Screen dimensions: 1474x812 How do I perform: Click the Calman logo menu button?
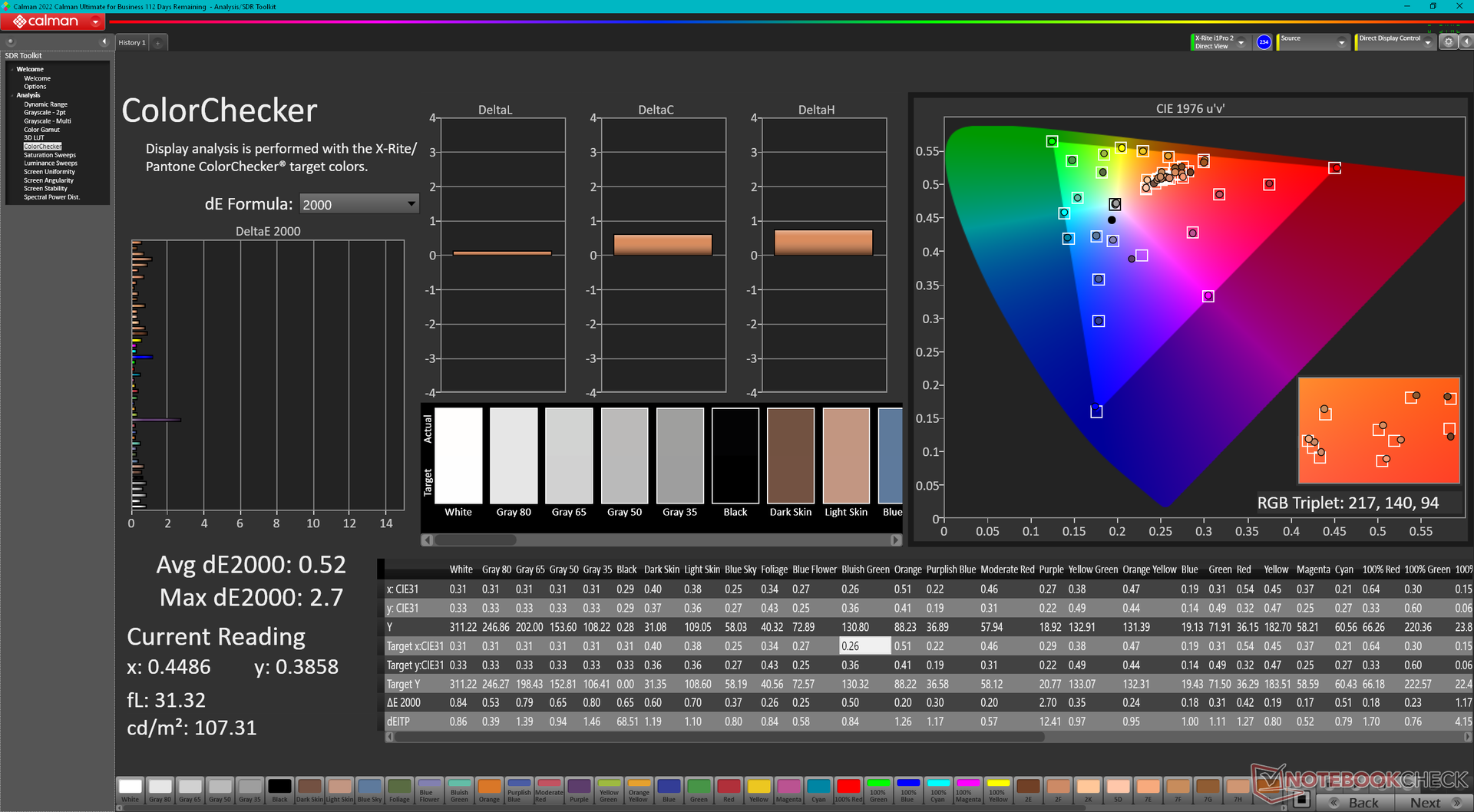[x=53, y=21]
